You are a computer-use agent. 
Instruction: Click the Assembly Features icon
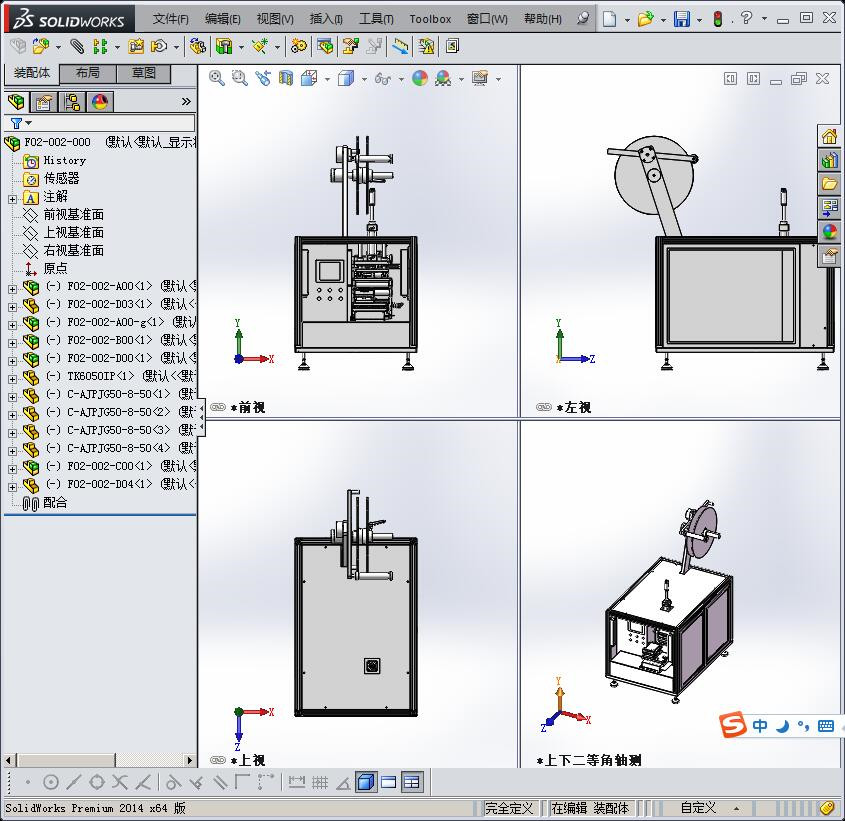tap(224, 46)
